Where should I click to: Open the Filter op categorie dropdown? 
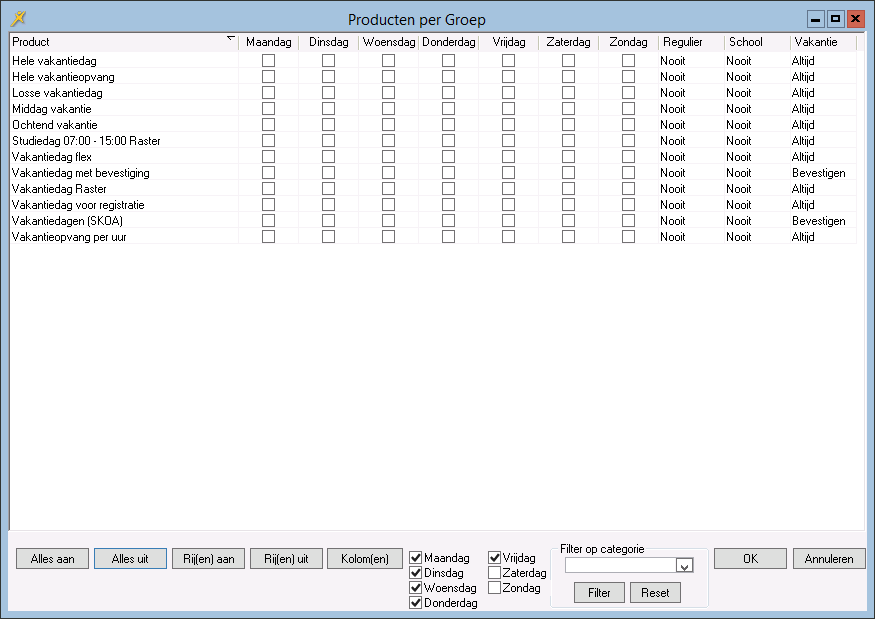(684, 566)
